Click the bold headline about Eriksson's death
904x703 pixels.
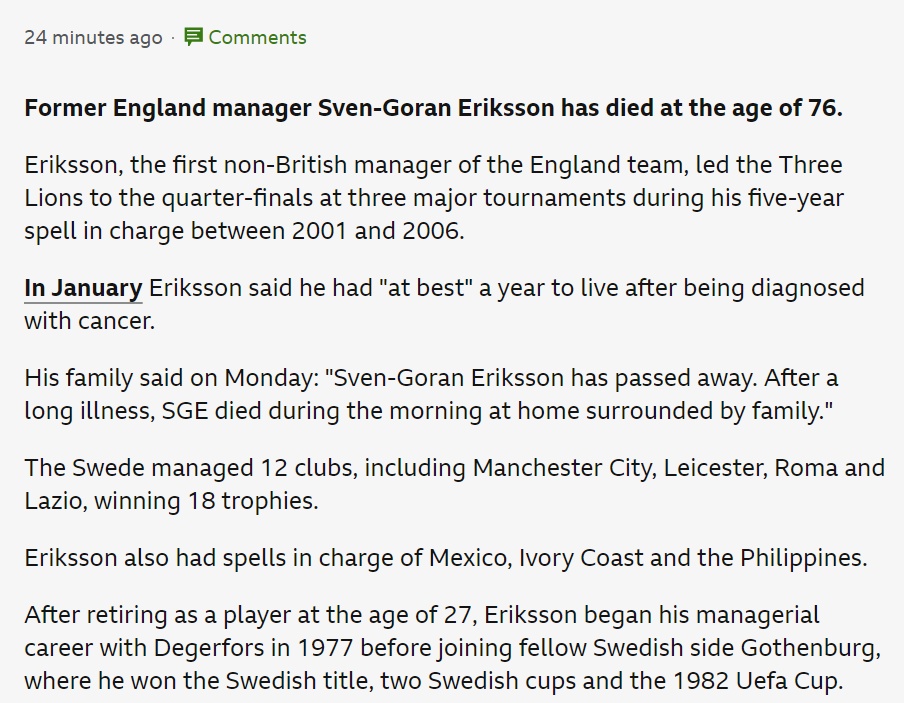tap(433, 108)
